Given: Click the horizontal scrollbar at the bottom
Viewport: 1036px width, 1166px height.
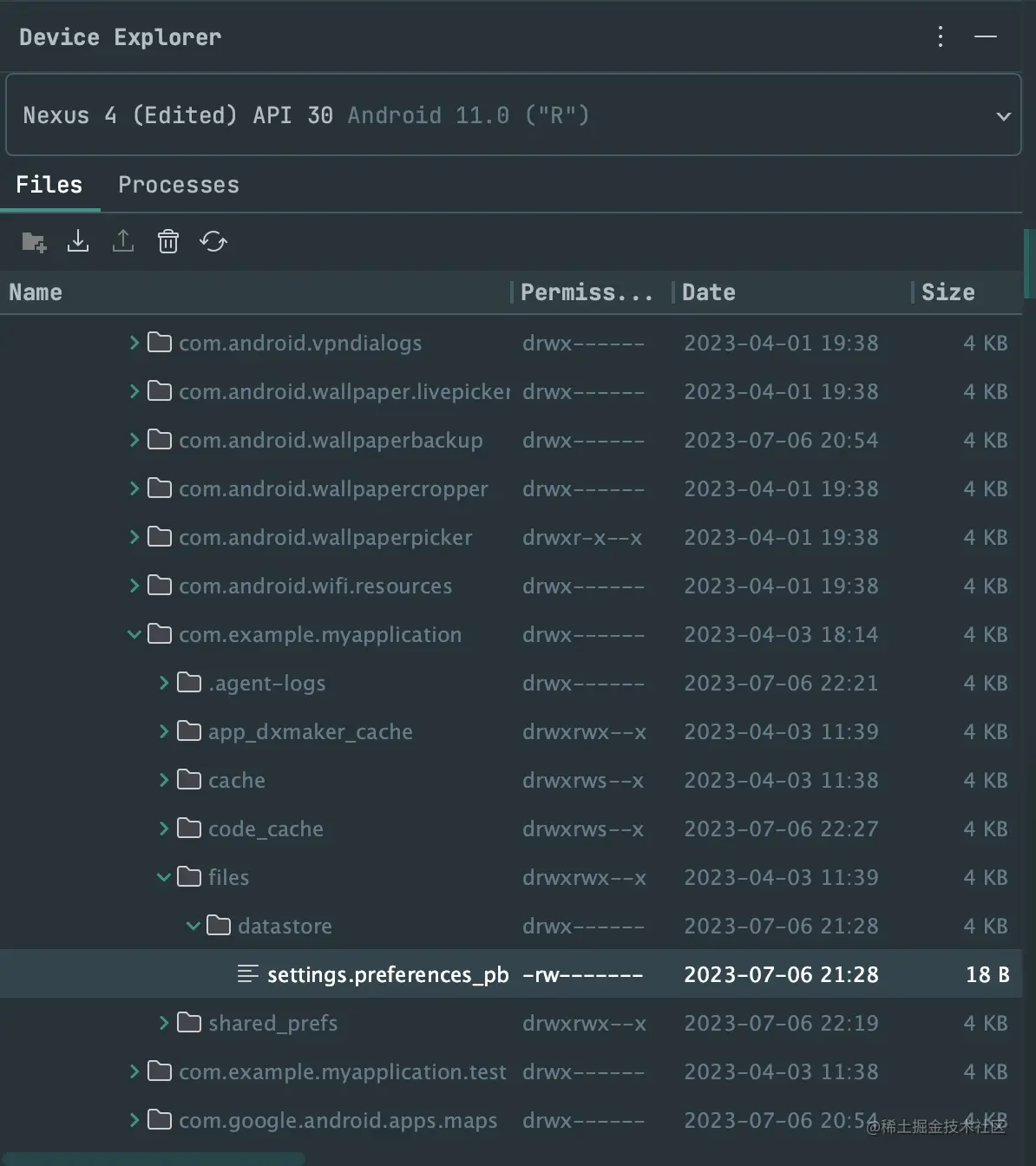Looking at the screenshot, I should click(x=153, y=1159).
